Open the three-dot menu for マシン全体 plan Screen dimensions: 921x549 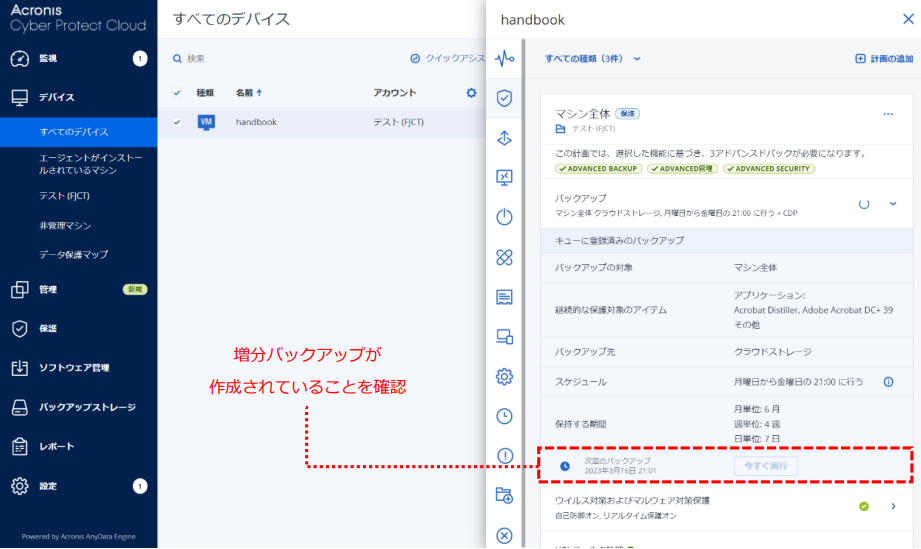[x=888, y=114]
